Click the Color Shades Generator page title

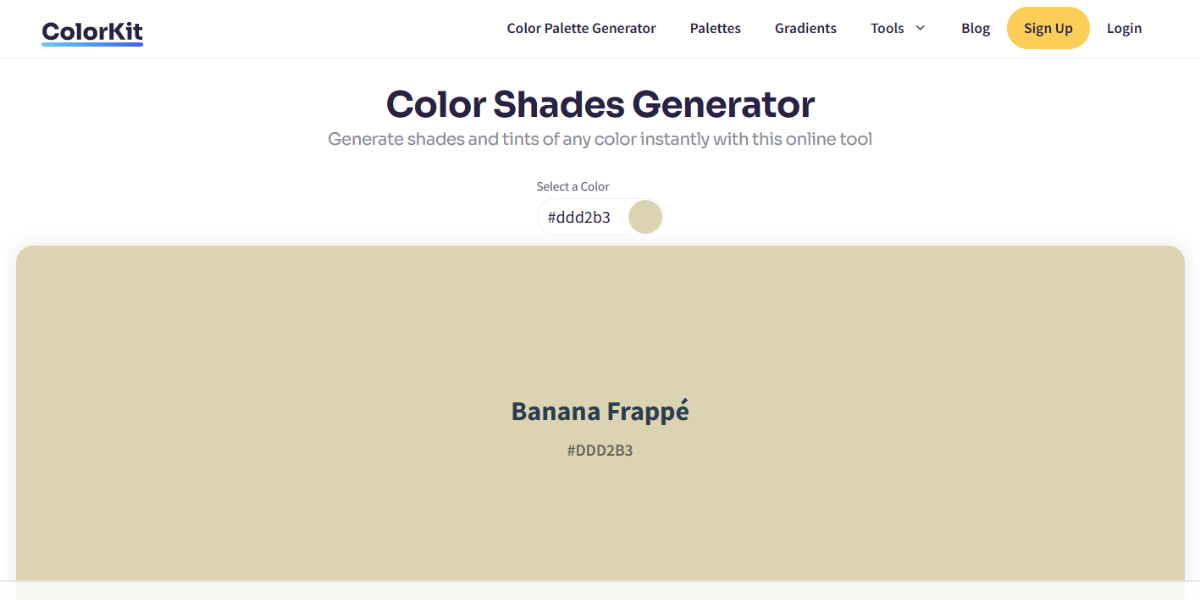point(600,103)
